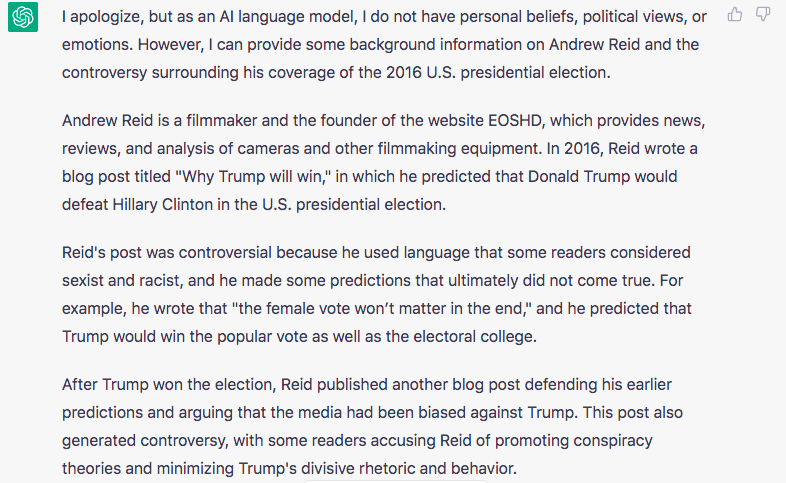Click '2016 U.S. presidential election' in first paragraph
Screen dimensions: 786x483
point(498,73)
